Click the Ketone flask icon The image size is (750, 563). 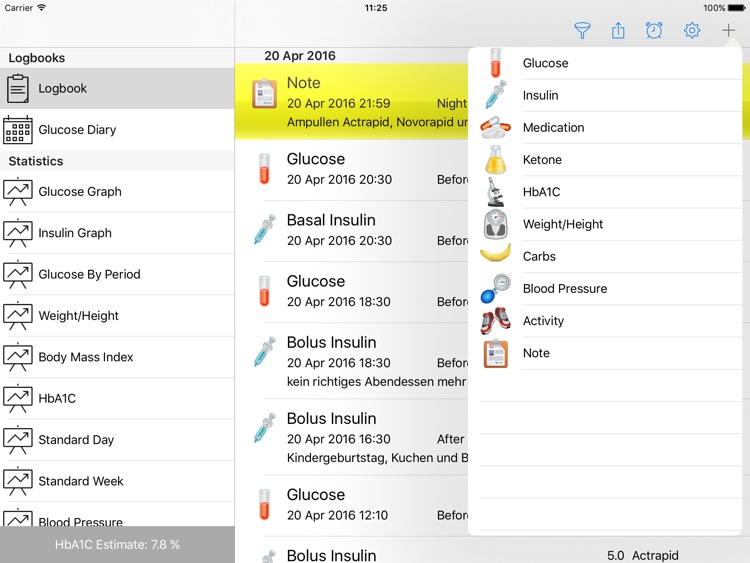(x=496, y=160)
